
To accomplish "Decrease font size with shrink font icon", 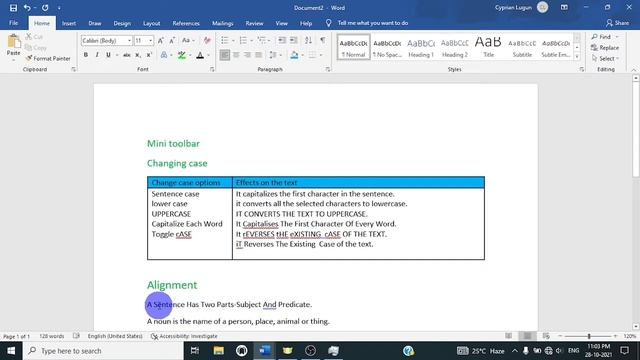I will pos(172,40).
